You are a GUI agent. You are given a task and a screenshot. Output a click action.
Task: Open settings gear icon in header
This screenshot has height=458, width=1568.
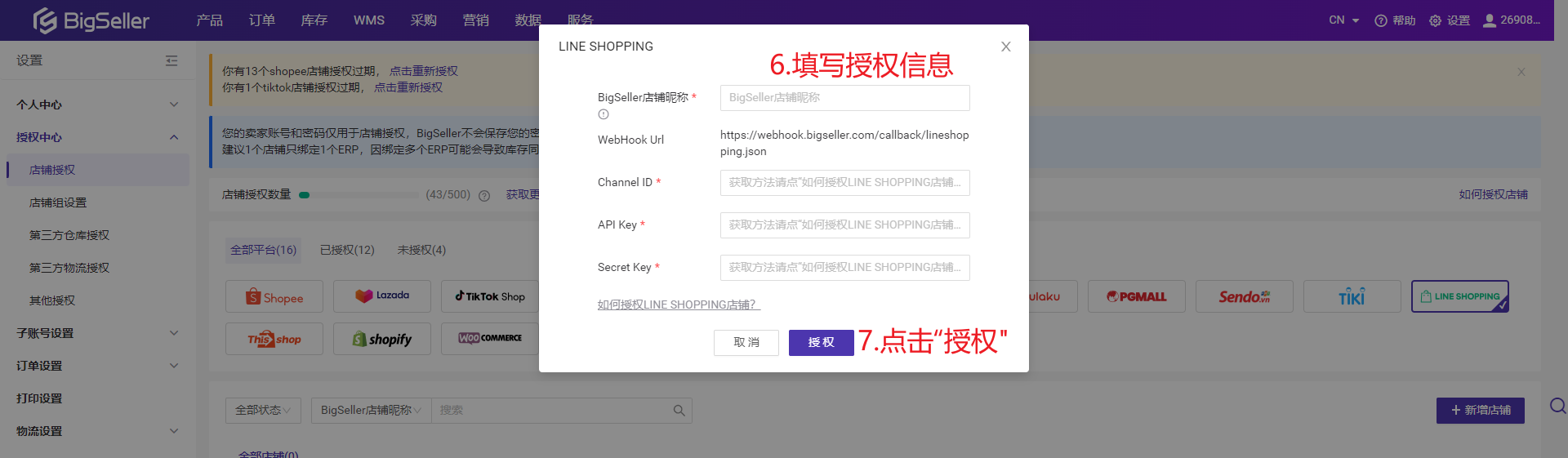tap(1435, 20)
